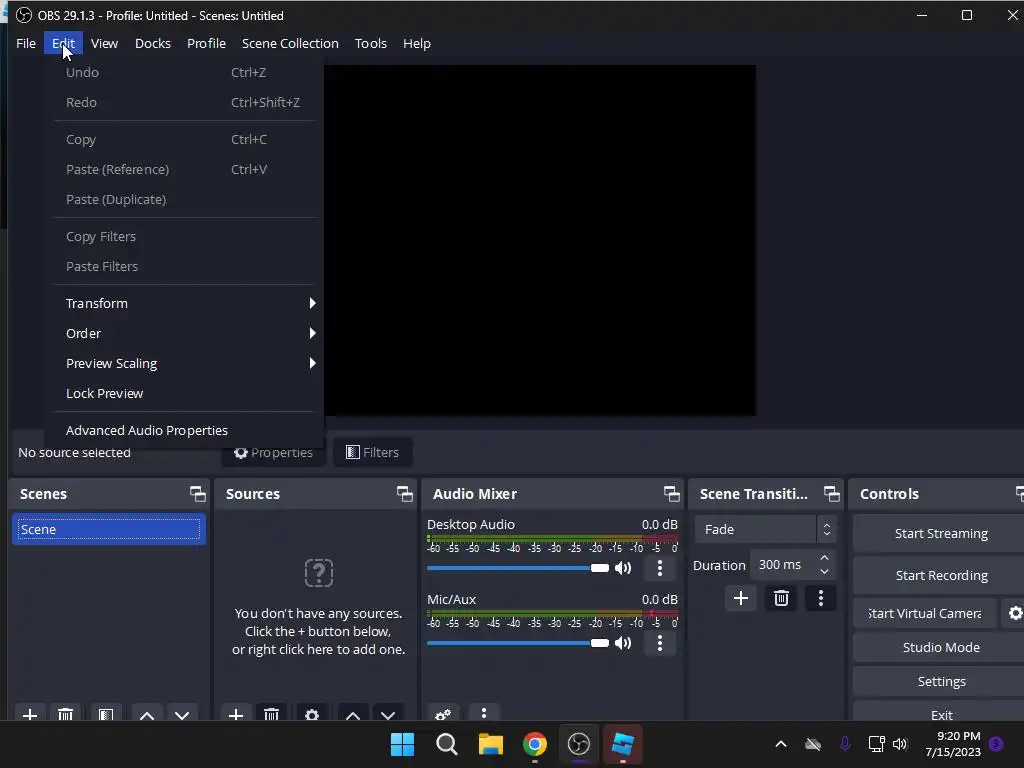The image size is (1024, 768).
Task: Move the source up
Action: point(353,714)
